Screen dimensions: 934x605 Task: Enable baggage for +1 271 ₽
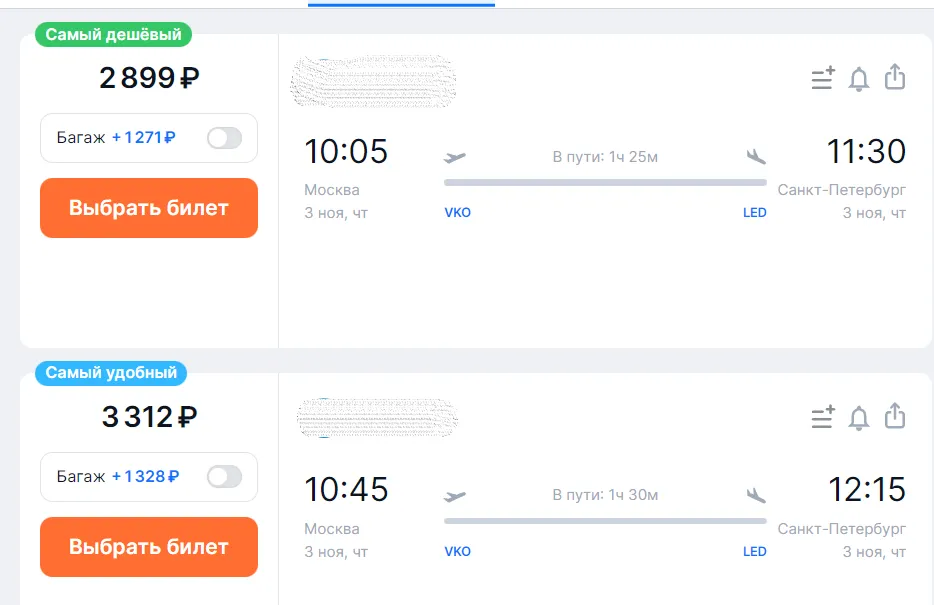224,138
